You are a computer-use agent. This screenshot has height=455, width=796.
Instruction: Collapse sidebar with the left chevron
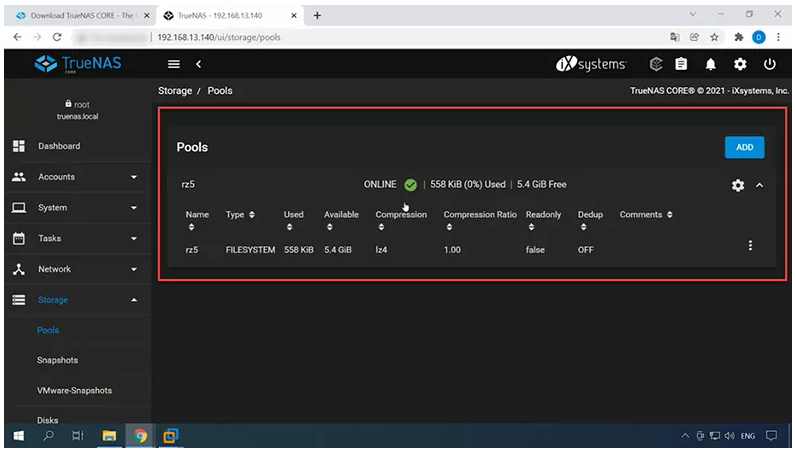point(198,64)
